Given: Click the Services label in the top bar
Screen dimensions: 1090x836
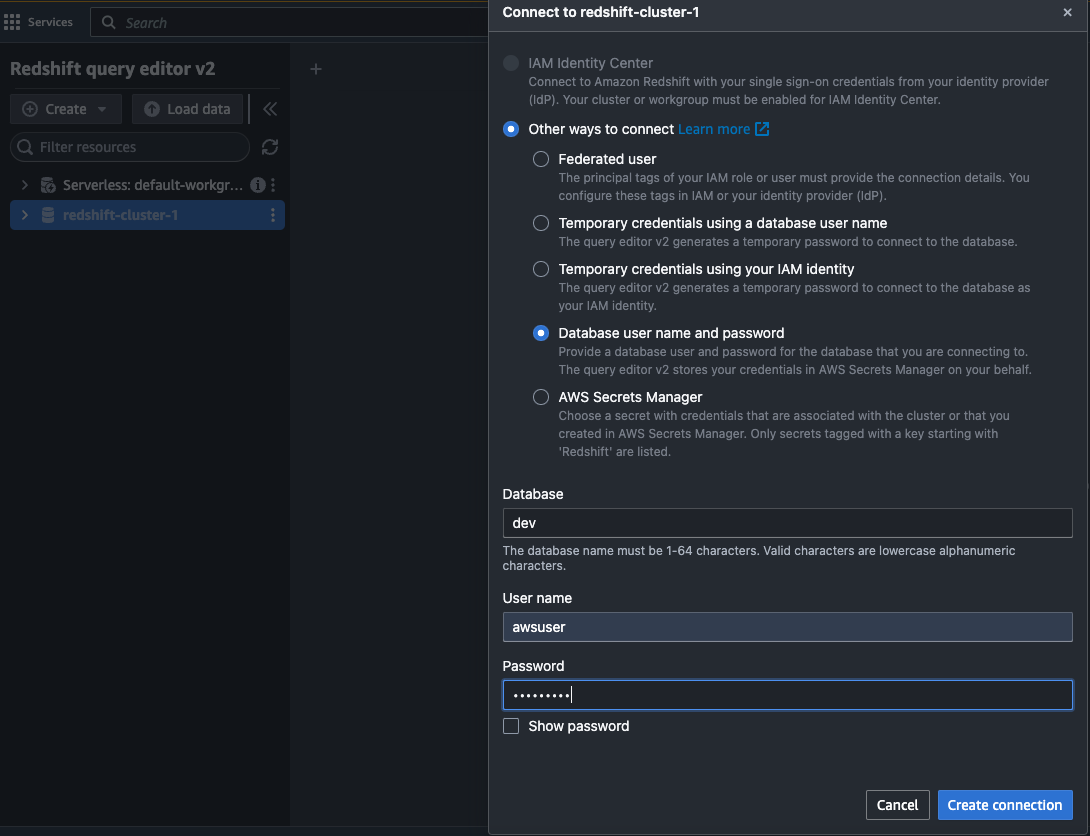Looking at the screenshot, I should click(50, 22).
